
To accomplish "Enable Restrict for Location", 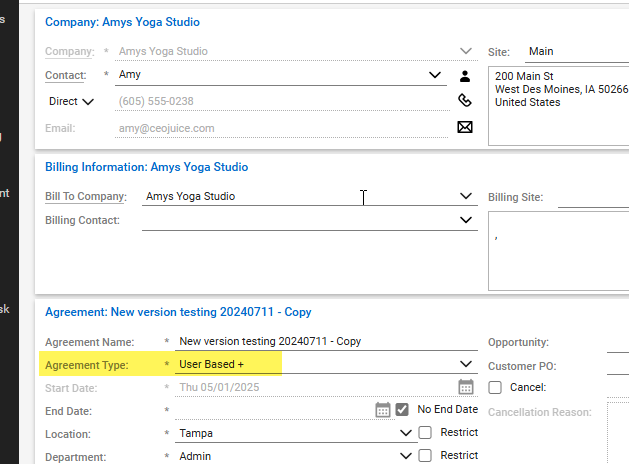I will pos(425,433).
